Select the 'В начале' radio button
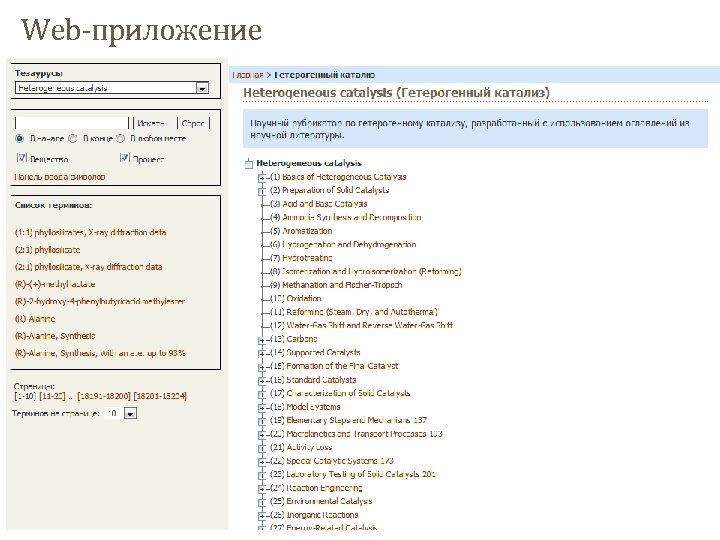 click(19, 138)
